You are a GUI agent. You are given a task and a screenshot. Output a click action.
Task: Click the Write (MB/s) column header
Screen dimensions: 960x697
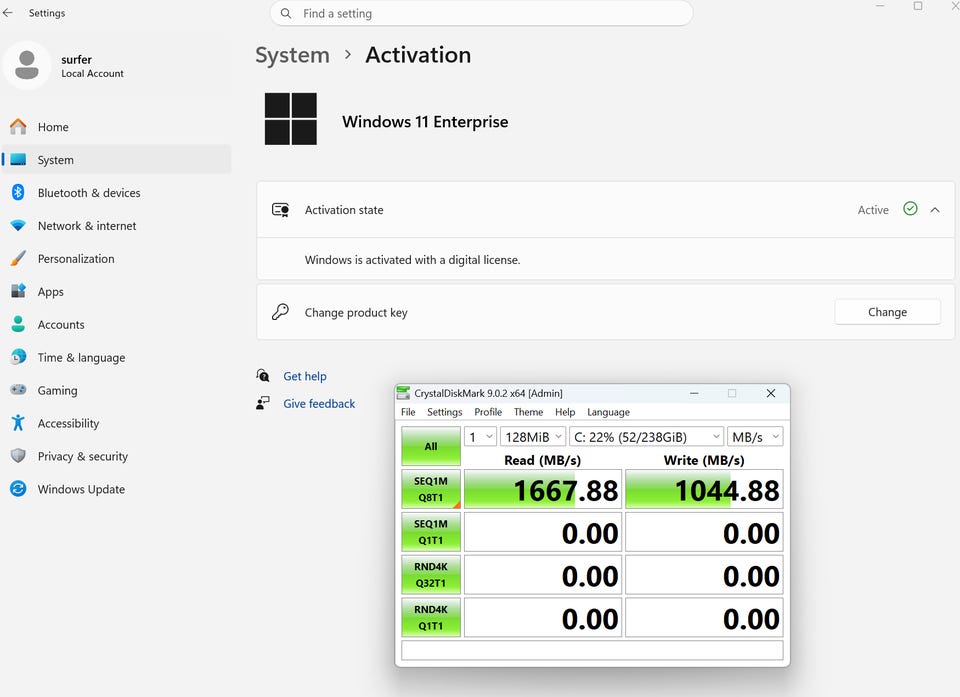pyautogui.click(x=704, y=460)
